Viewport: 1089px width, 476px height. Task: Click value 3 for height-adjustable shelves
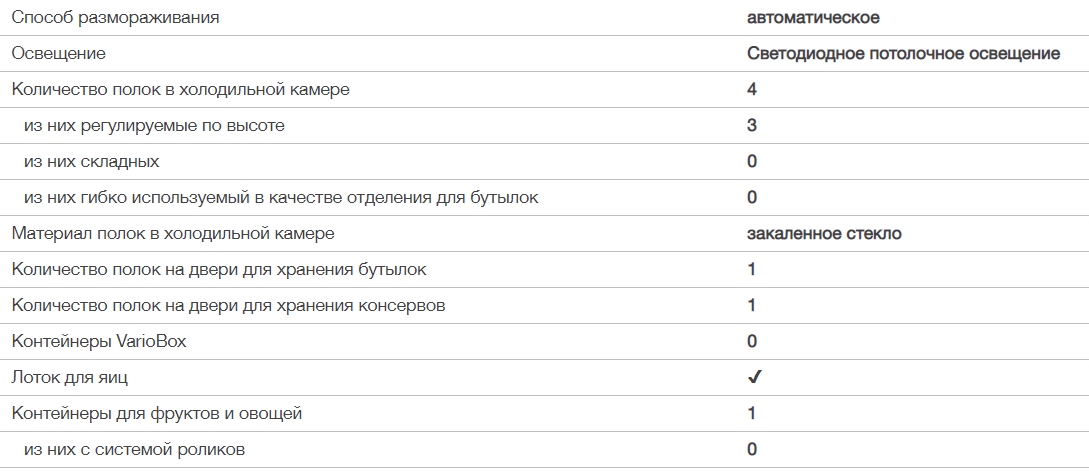pyautogui.click(x=752, y=125)
